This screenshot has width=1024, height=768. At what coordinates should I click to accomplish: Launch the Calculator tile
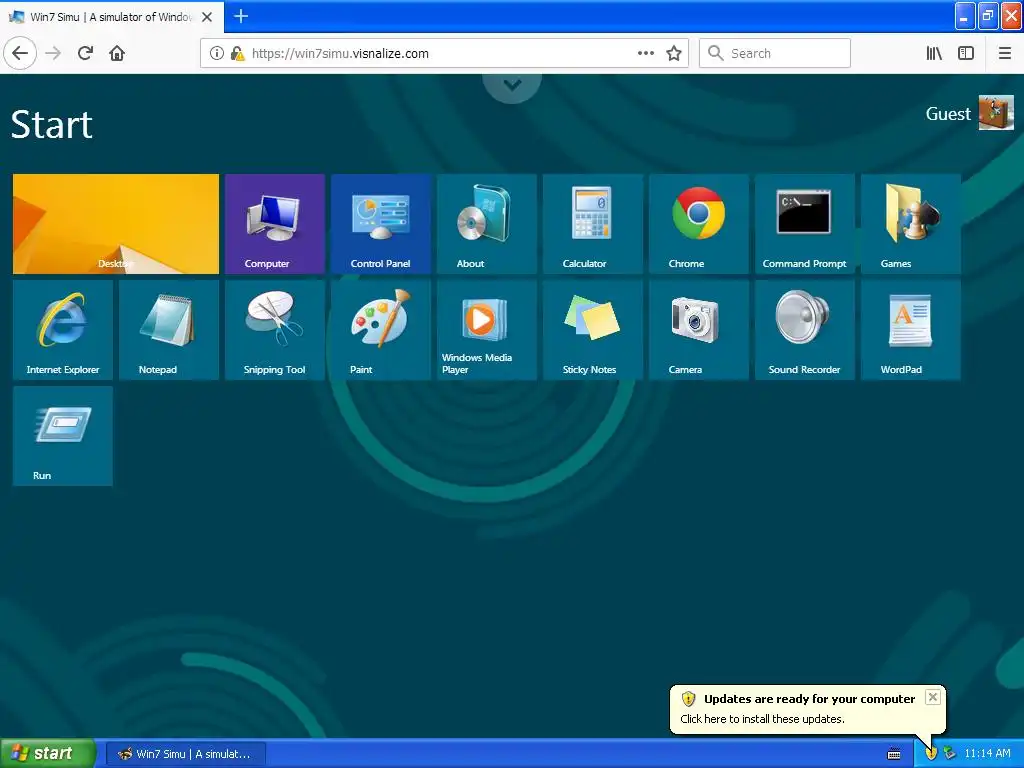coord(593,224)
